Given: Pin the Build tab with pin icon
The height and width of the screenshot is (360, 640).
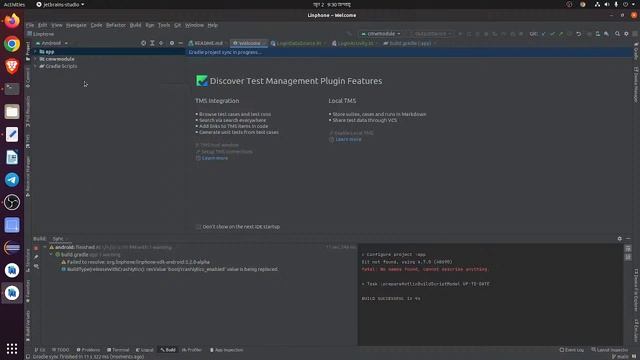Looking at the screenshot, I should pos(36,257).
